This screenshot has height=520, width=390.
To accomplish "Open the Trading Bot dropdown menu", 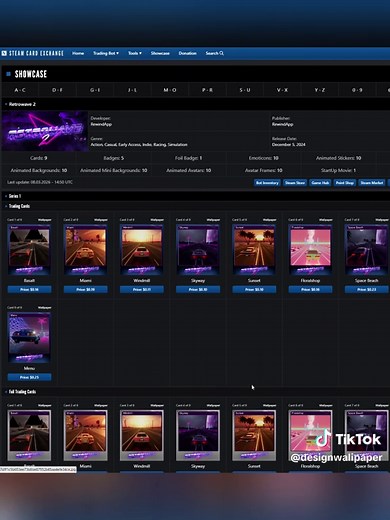I will [106, 53].
